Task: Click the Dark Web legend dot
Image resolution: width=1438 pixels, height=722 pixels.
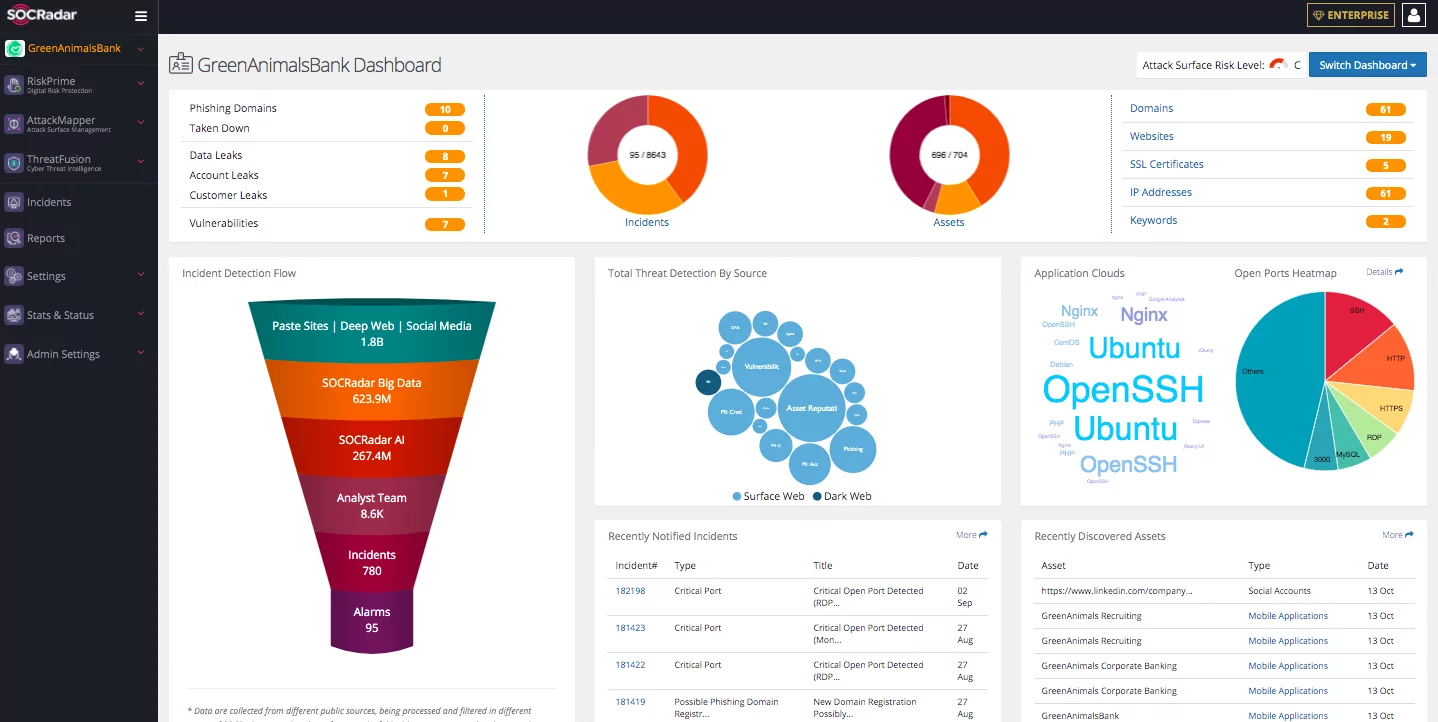Action: click(817, 496)
